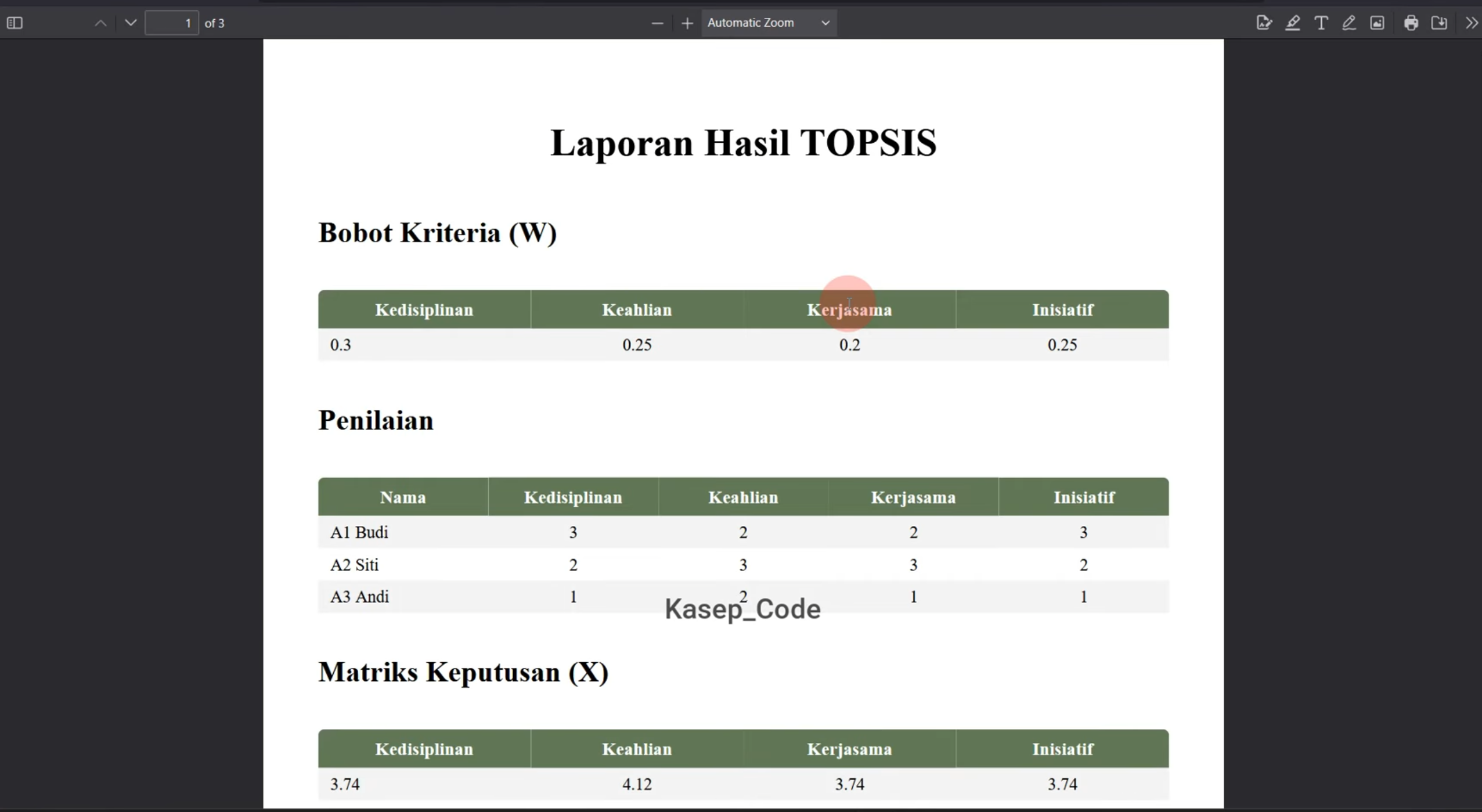Image resolution: width=1482 pixels, height=812 pixels.
Task: Click the page number input field
Action: (x=172, y=23)
